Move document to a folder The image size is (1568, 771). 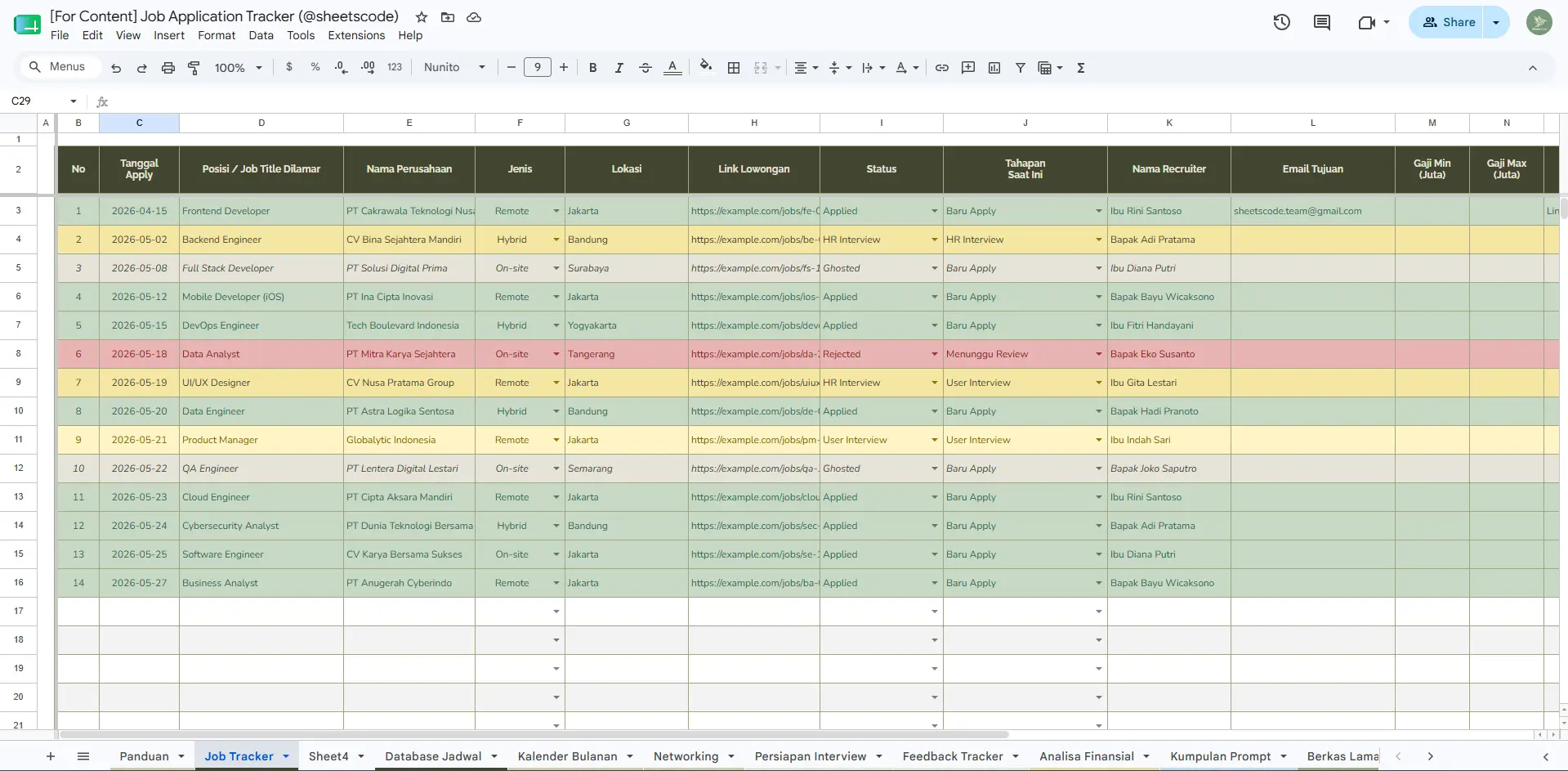[x=448, y=17]
